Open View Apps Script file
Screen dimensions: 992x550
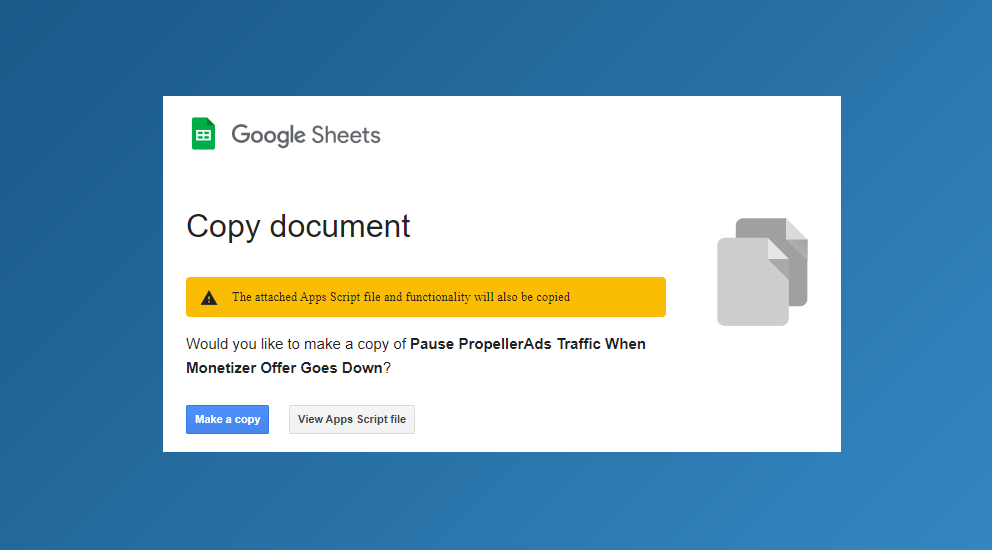tap(352, 419)
